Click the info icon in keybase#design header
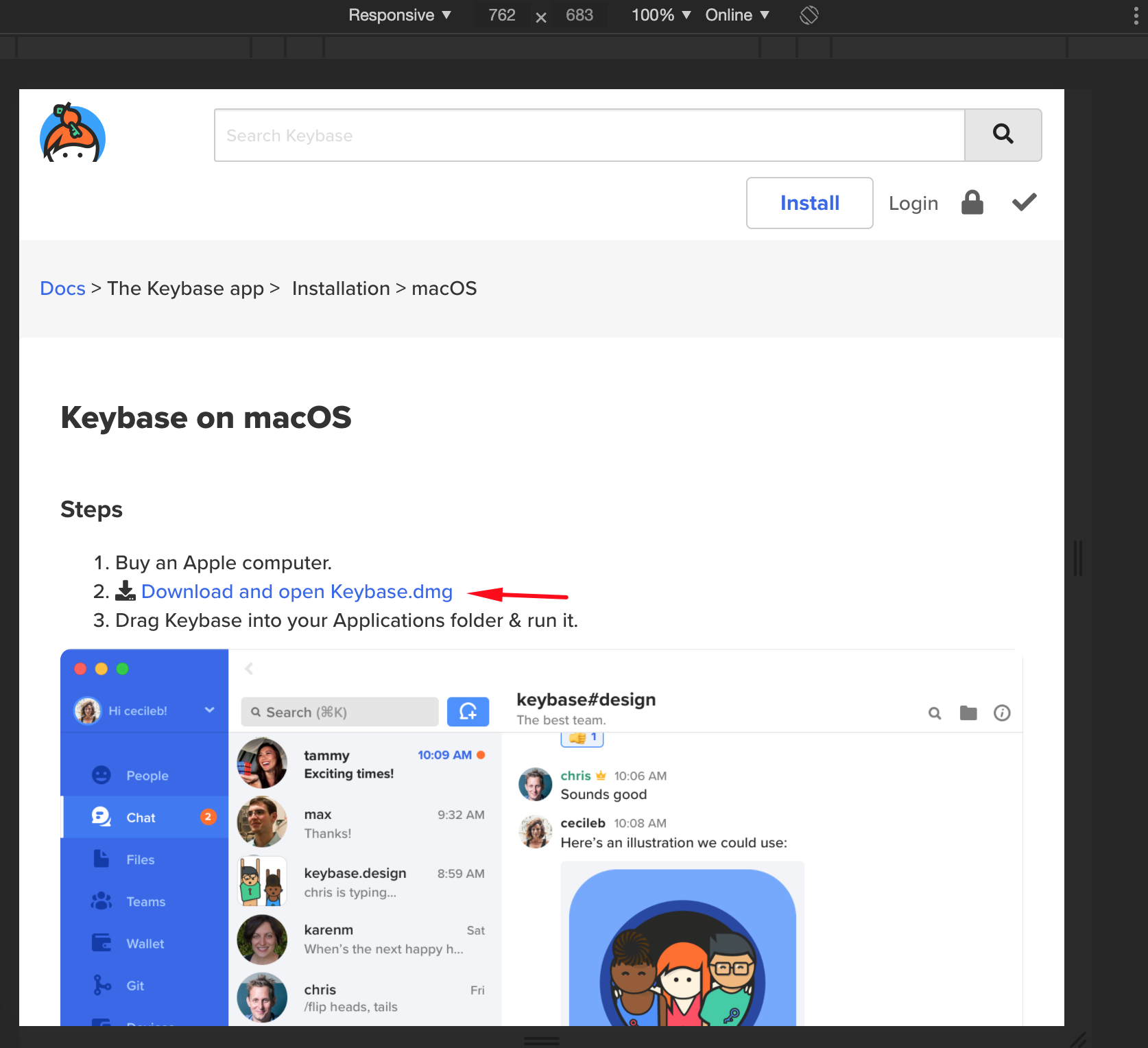The width and height of the screenshot is (1148, 1048). [x=1002, y=713]
